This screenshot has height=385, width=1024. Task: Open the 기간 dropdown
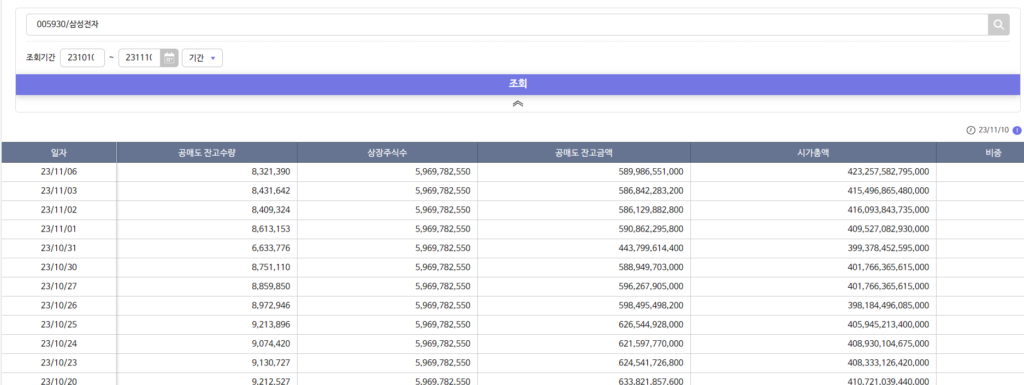pyautogui.click(x=202, y=58)
